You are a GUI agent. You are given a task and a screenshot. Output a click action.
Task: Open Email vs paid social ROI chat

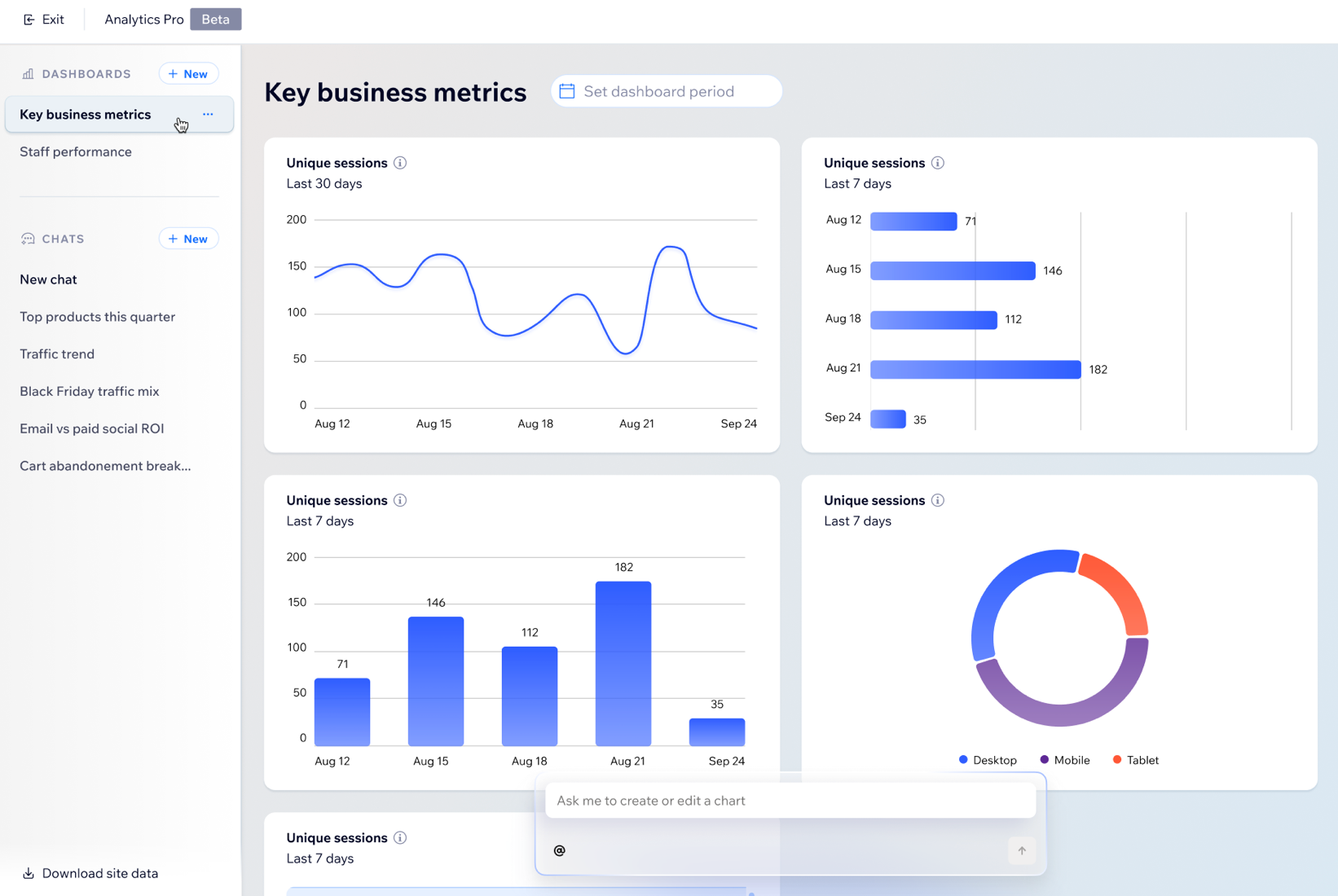click(92, 429)
